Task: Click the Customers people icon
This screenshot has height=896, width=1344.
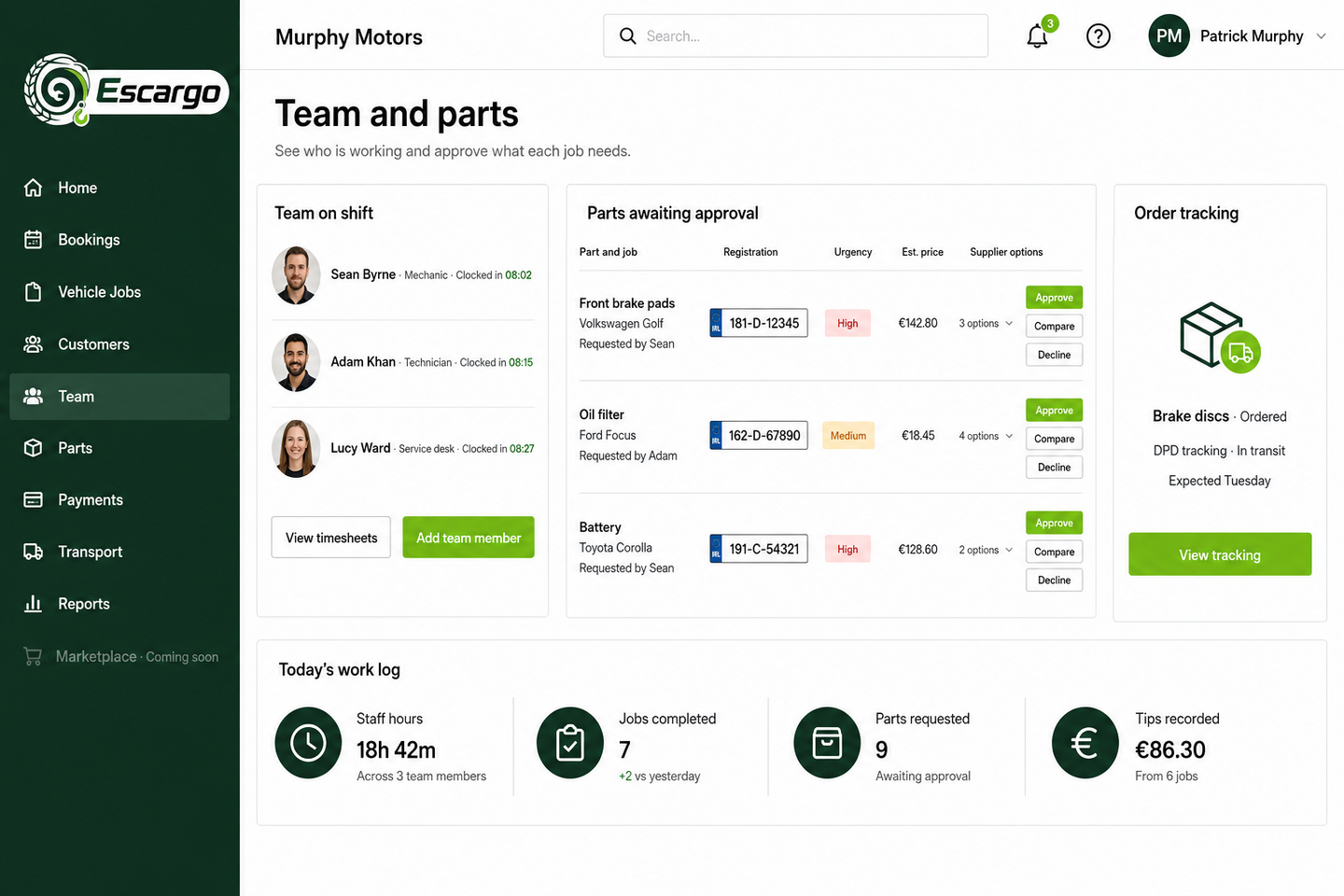Action: (x=33, y=344)
